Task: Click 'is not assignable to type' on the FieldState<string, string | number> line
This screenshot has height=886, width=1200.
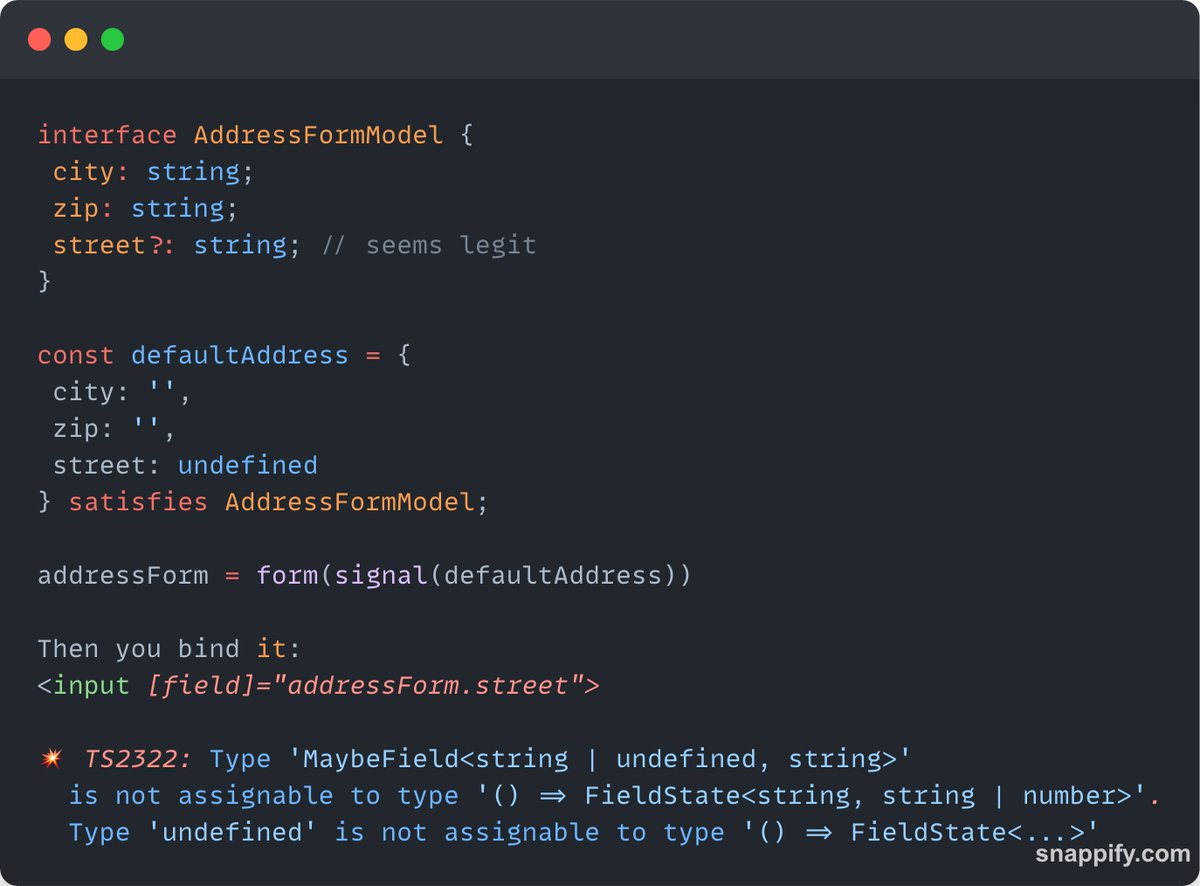Action: tap(263, 796)
